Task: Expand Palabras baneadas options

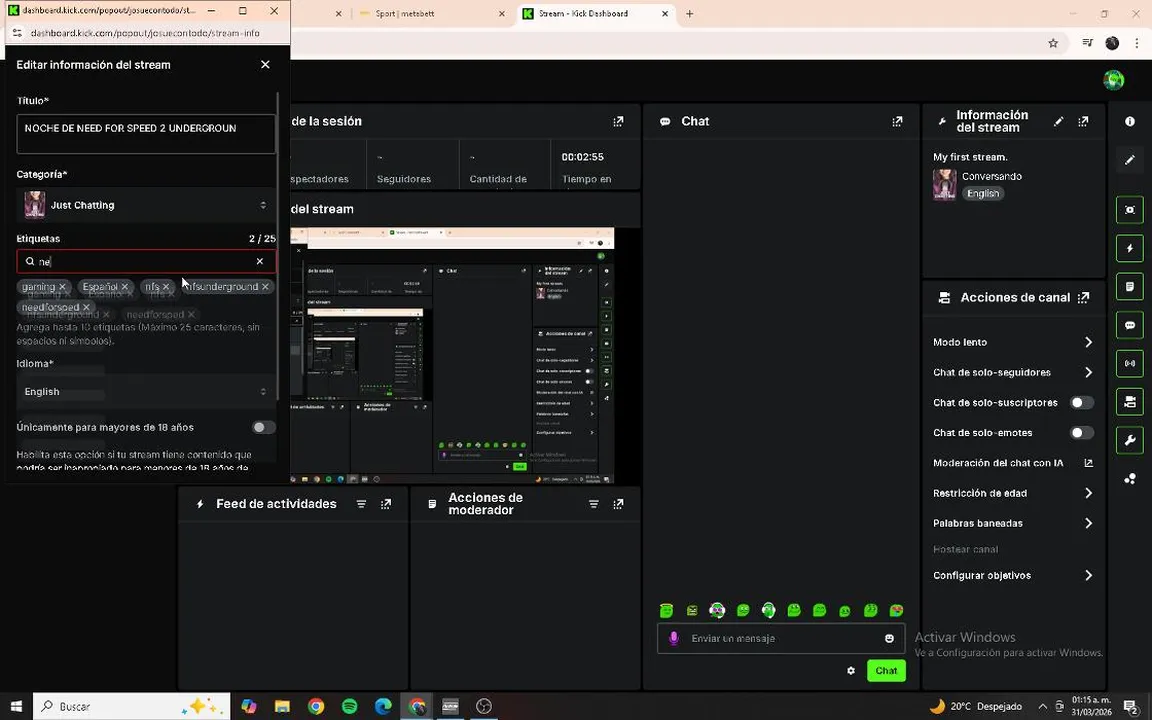Action: pos(1088,523)
